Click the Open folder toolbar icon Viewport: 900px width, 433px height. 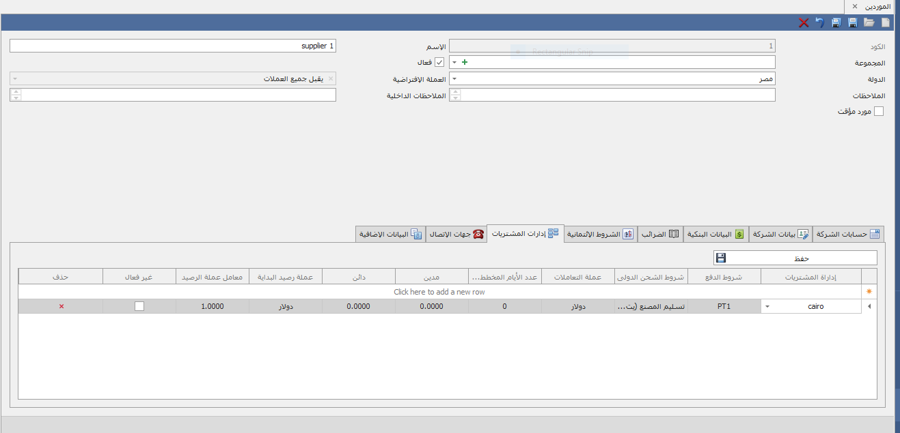tap(869, 22)
